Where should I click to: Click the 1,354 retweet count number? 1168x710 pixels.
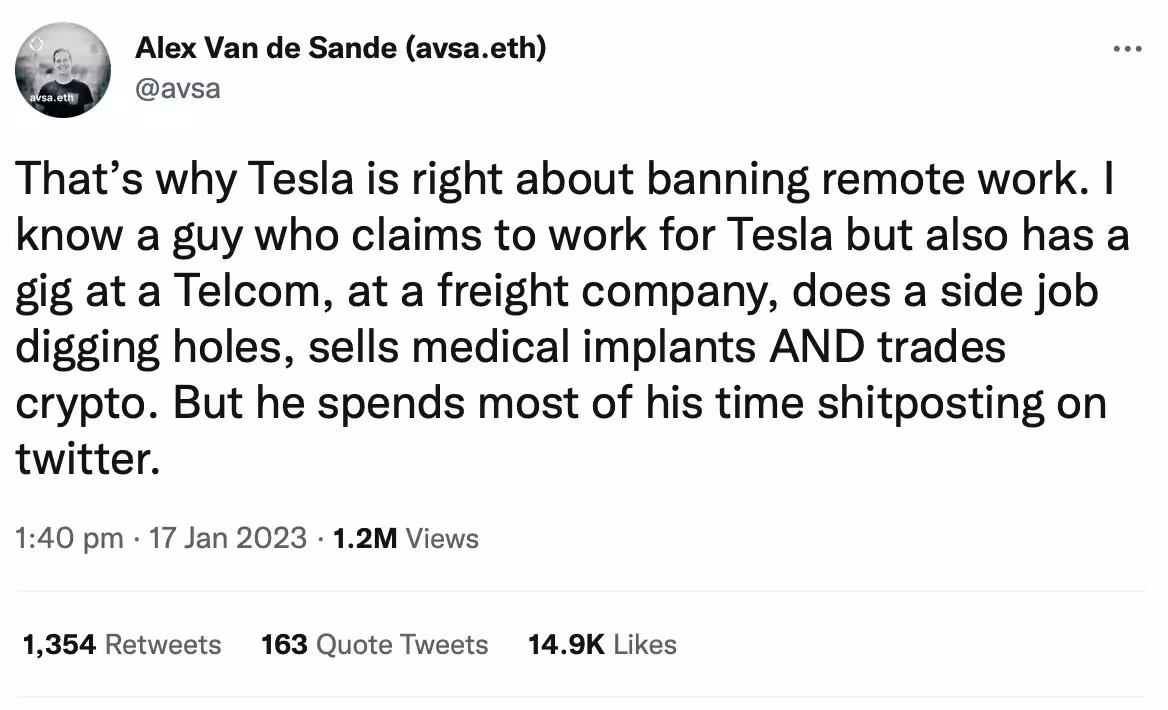tap(59, 644)
